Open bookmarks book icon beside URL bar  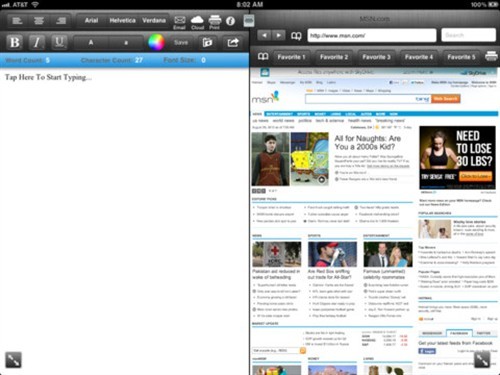[x=296, y=36]
